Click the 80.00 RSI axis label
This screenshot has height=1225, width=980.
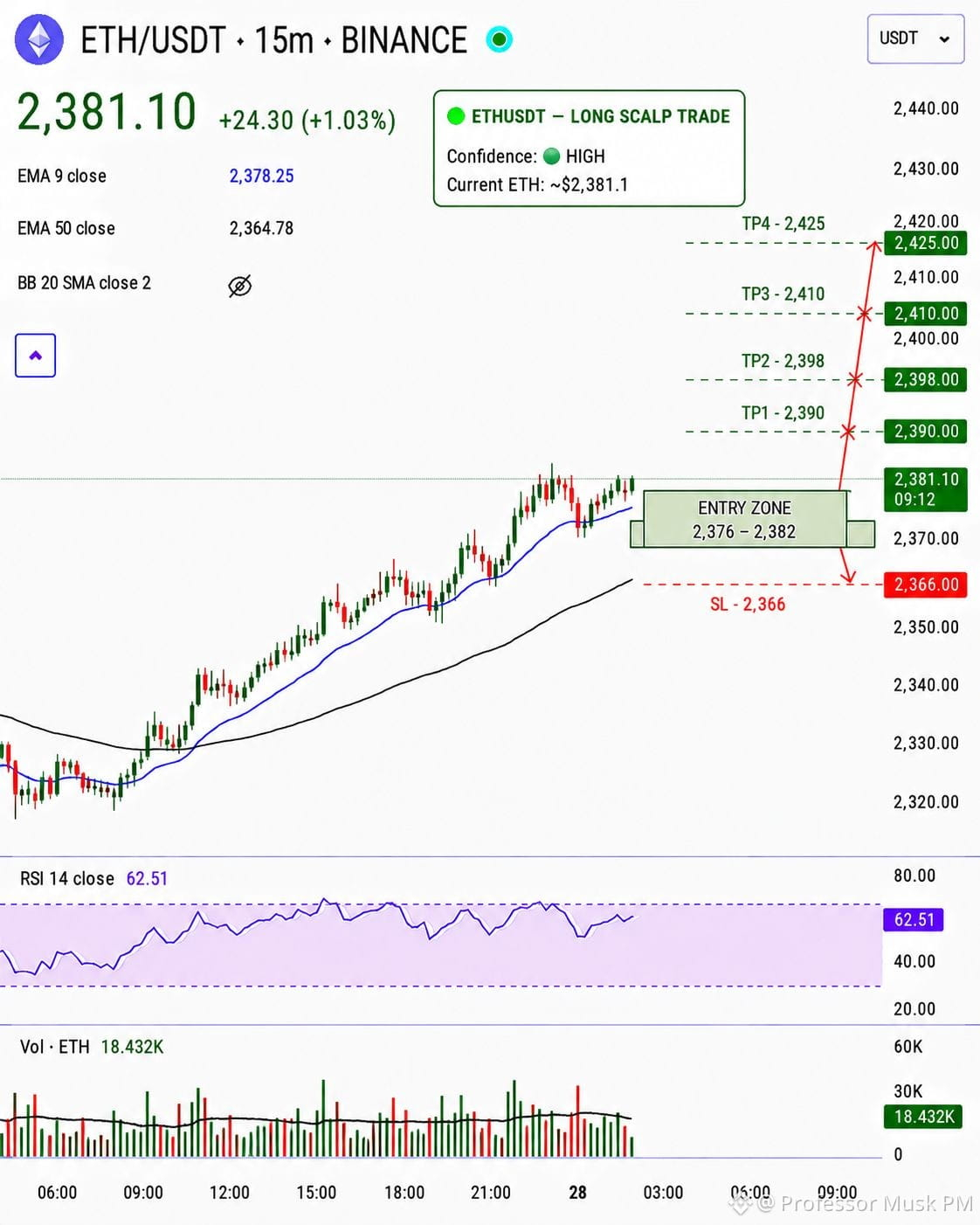click(914, 875)
